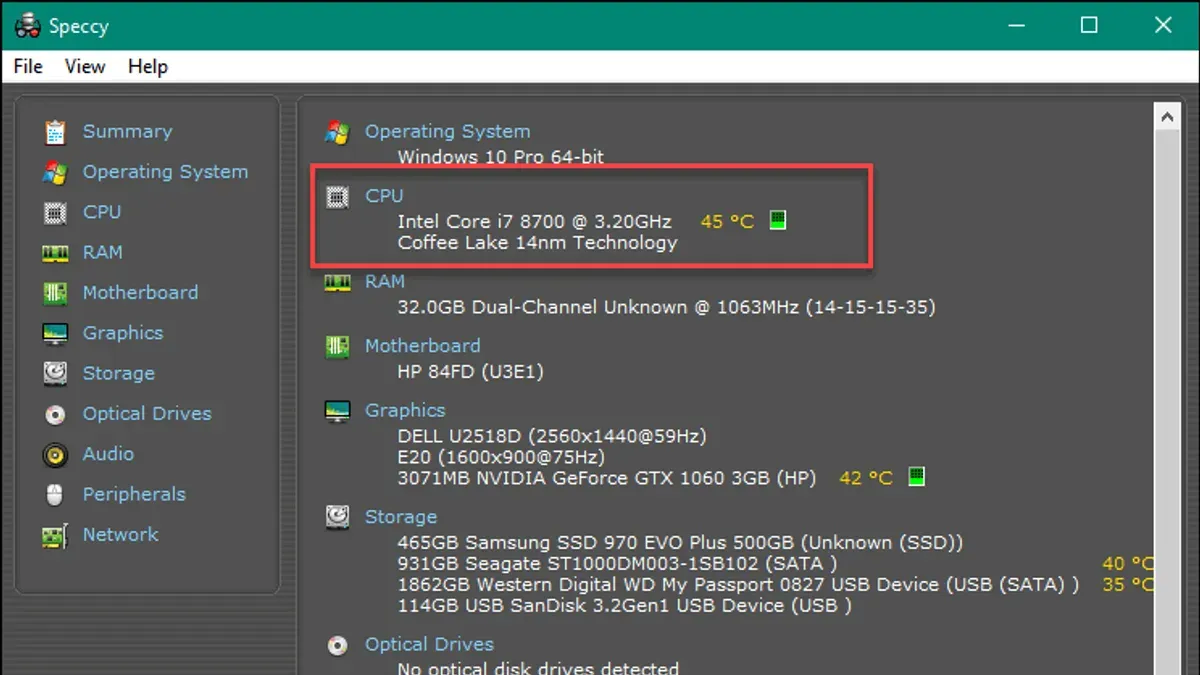
Task: Click the Storage hard drive icon in sidebar
Action: pos(55,373)
